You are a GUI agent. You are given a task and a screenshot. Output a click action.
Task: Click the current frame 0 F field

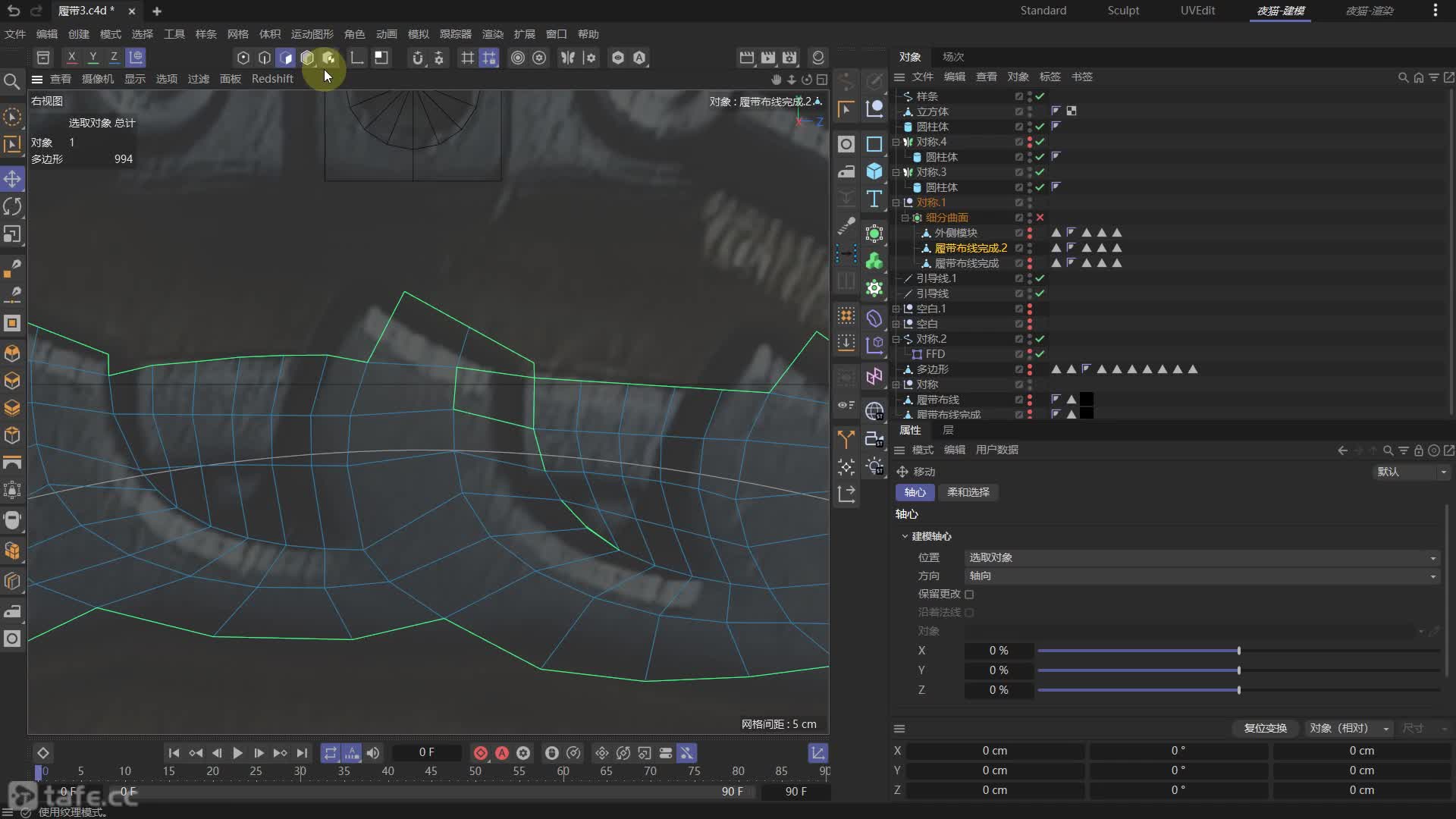pyautogui.click(x=427, y=752)
